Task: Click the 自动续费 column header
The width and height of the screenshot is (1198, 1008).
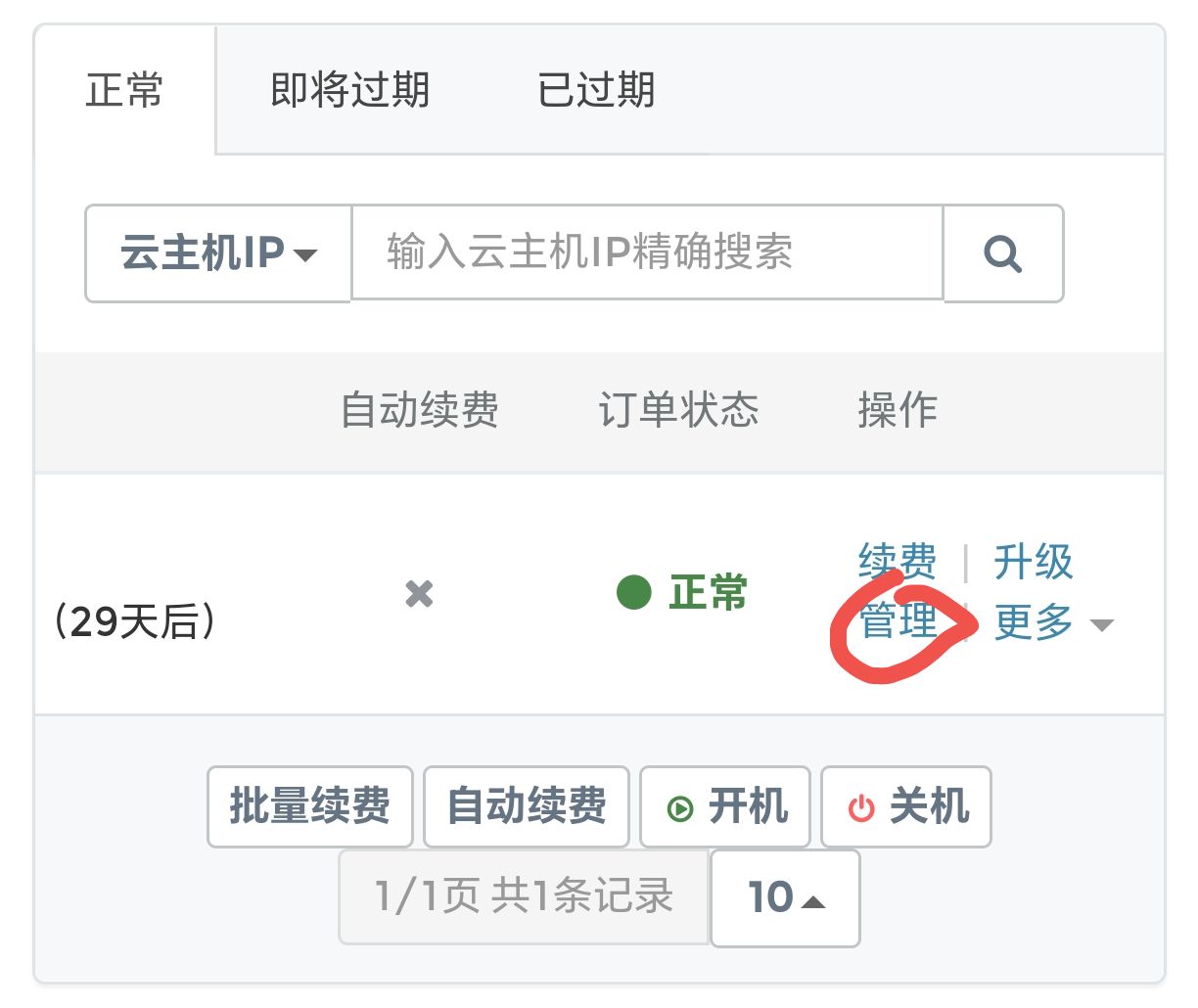Action: [x=419, y=410]
